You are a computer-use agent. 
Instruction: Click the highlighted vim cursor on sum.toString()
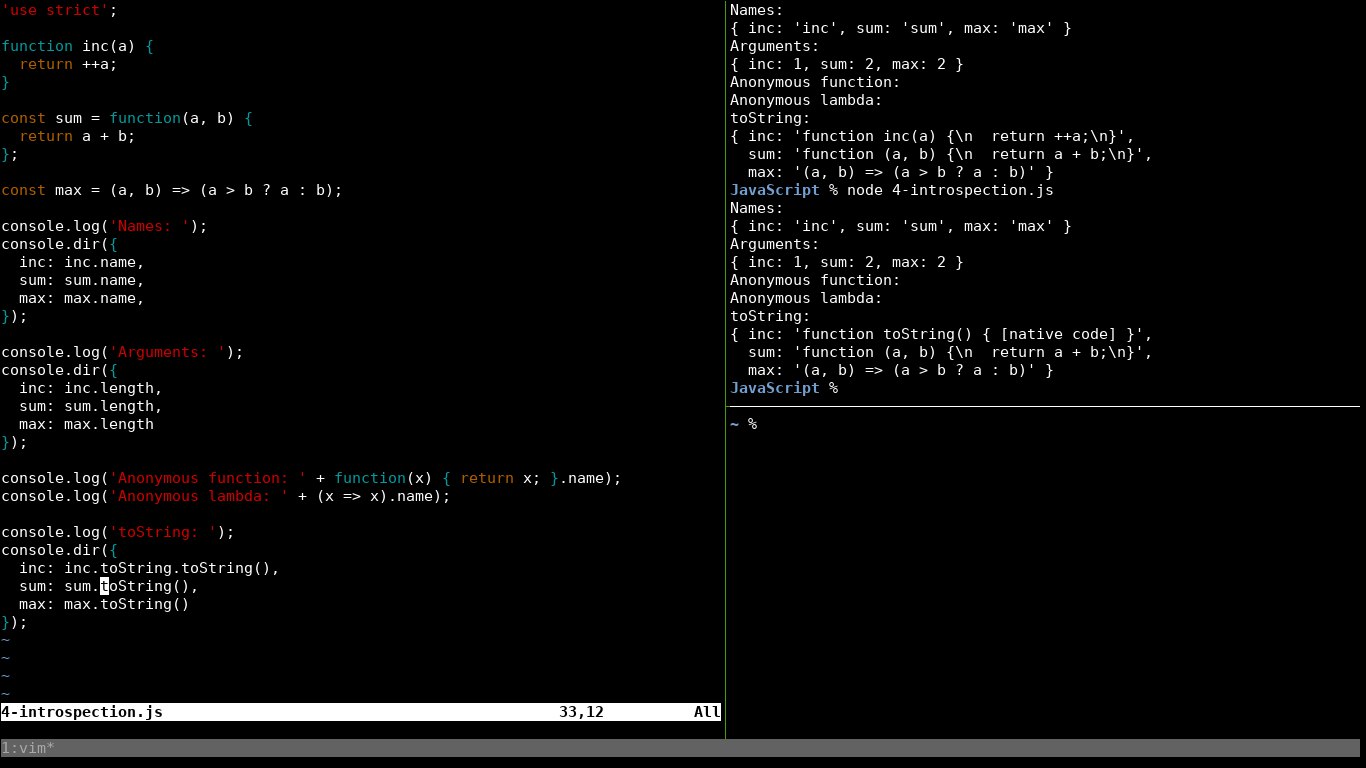(104, 586)
